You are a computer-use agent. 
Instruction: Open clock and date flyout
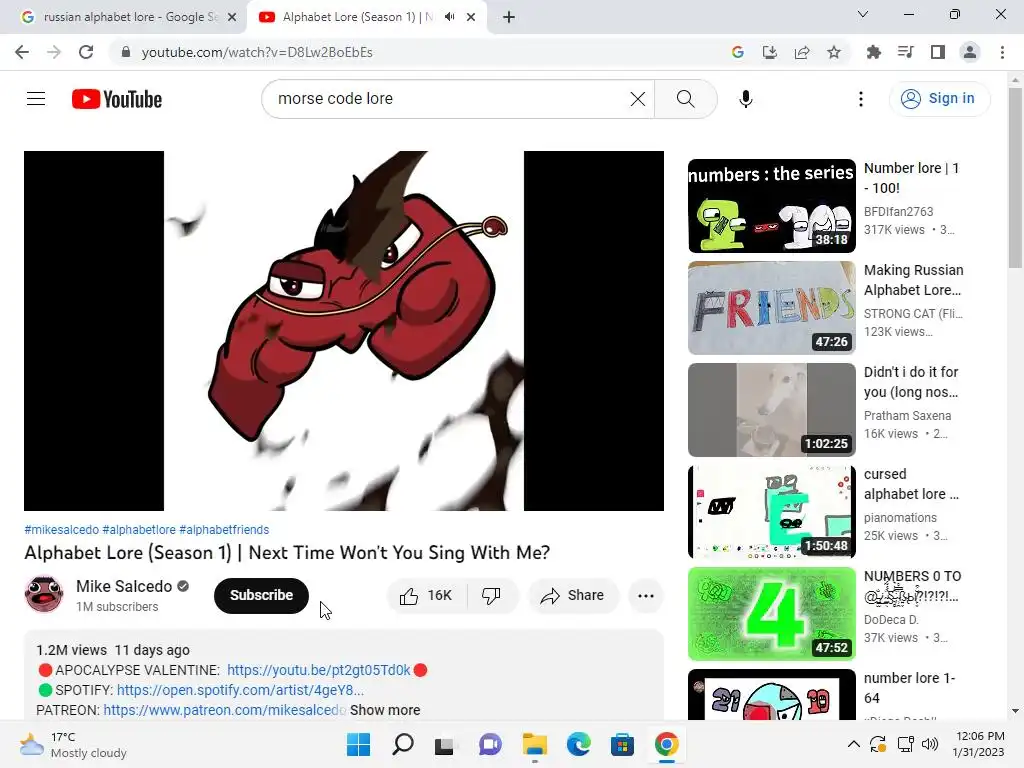(x=978, y=744)
